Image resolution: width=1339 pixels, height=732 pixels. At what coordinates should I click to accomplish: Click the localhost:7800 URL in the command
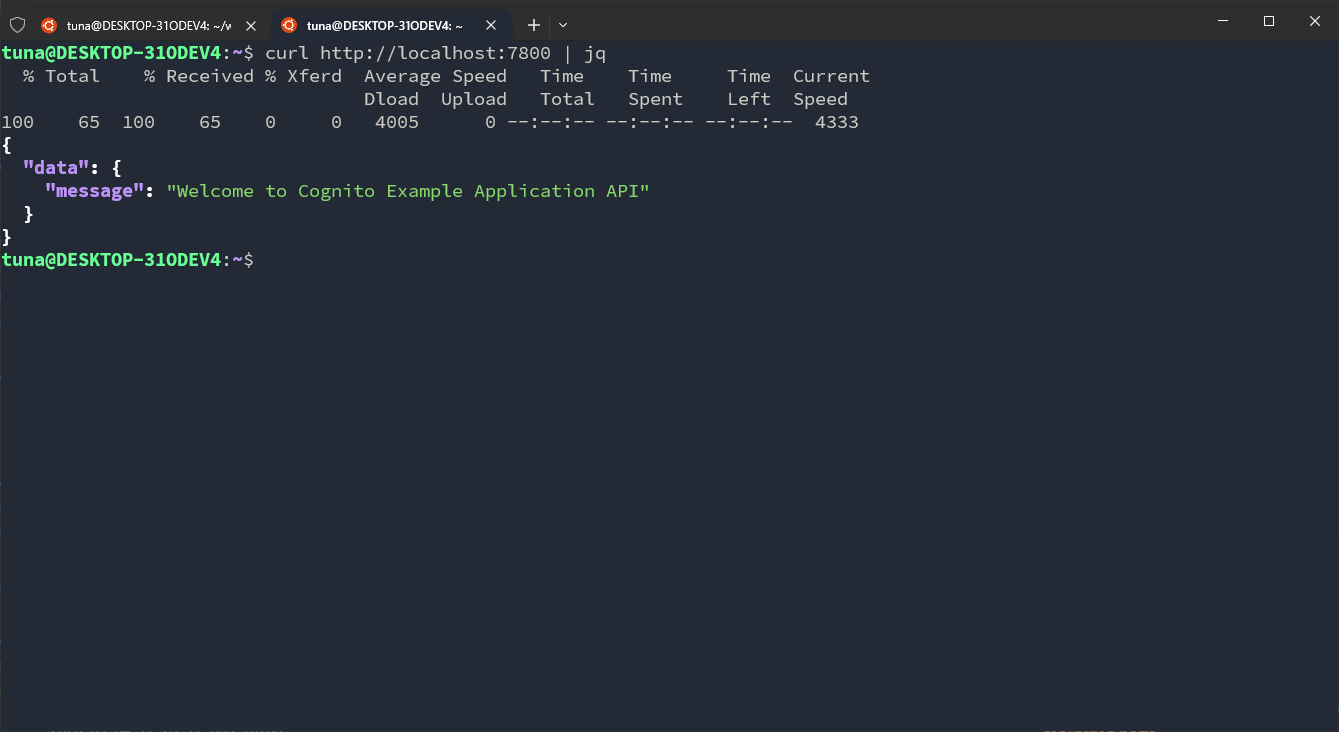click(x=435, y=53)
